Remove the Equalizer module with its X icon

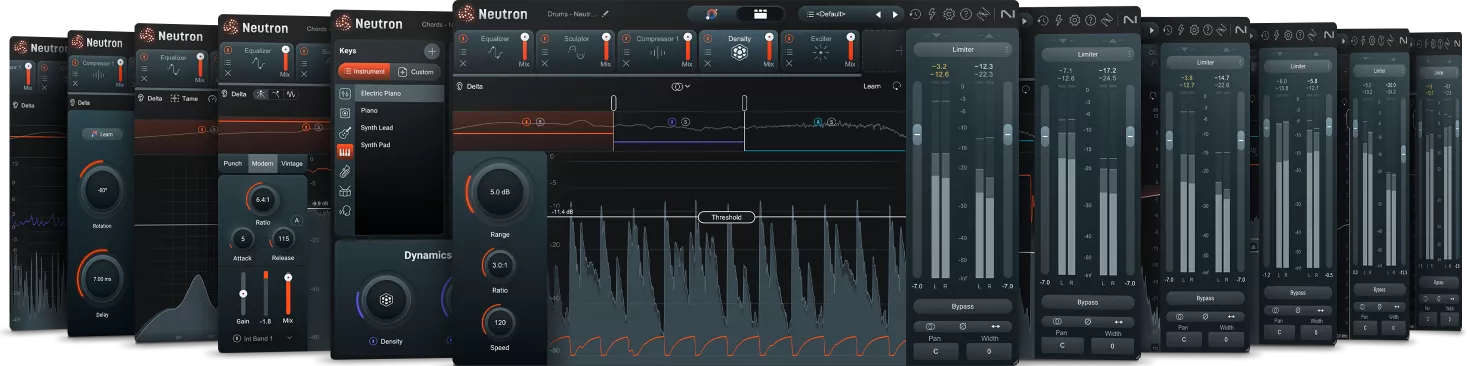tap(463, 63)
